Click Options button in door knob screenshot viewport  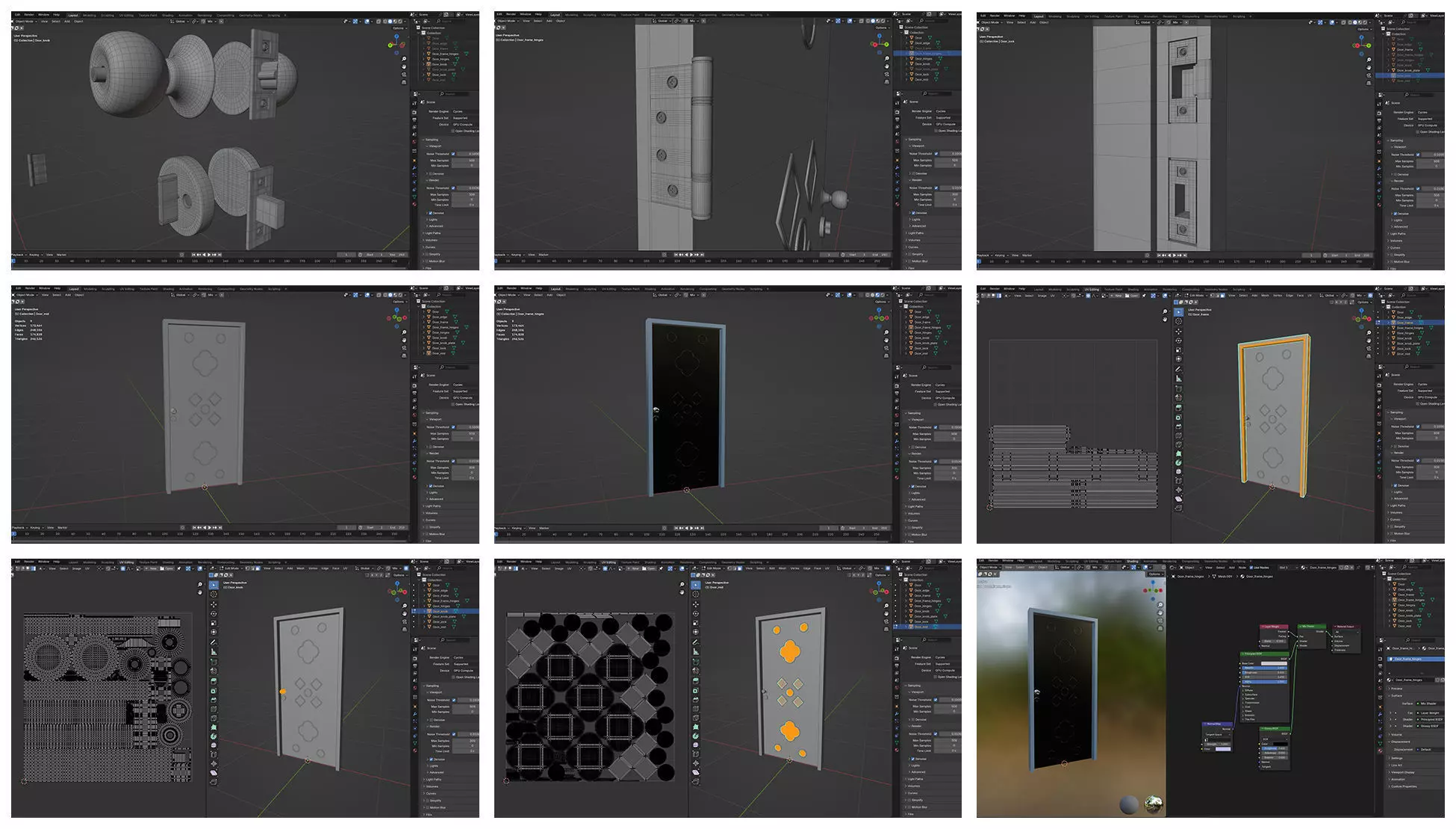click(x=399, y=28)
